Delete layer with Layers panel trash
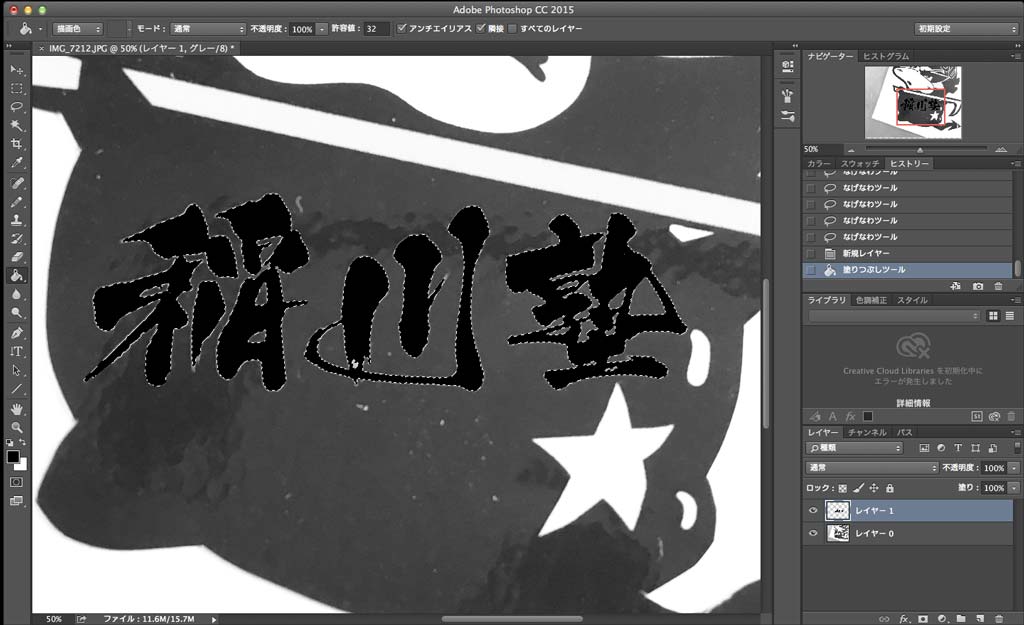 [999, 618]
